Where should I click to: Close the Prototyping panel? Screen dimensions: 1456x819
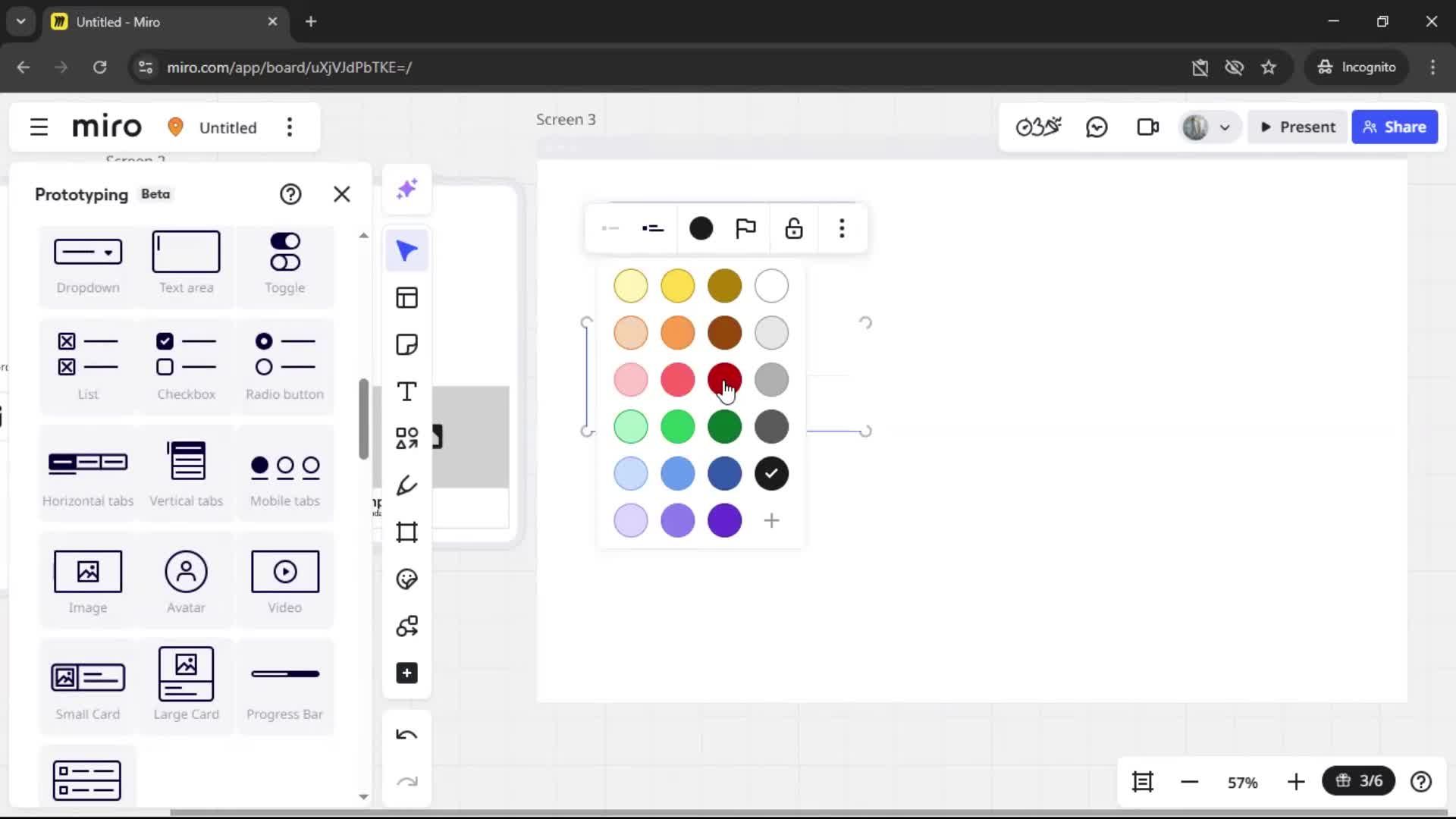(342, 194)
